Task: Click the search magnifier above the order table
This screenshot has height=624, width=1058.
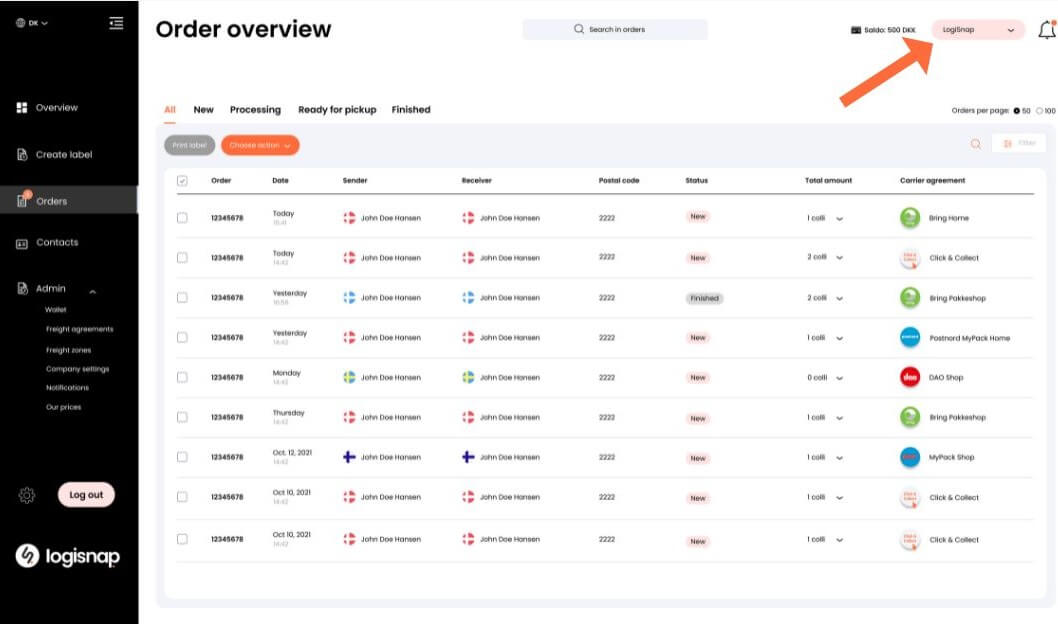Action: point(975,144)
